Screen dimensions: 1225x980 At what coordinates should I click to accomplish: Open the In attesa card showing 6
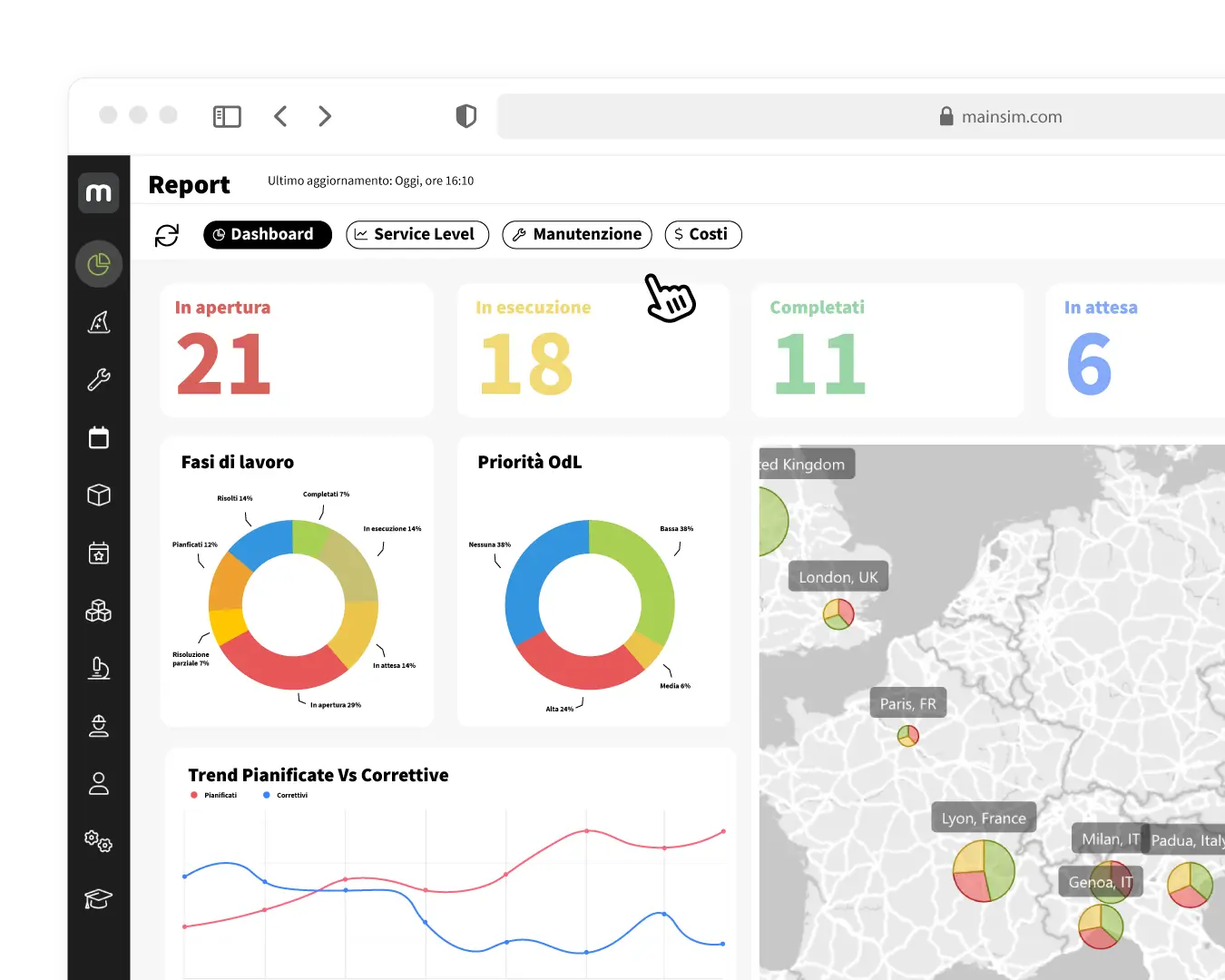click(1135, 350)
